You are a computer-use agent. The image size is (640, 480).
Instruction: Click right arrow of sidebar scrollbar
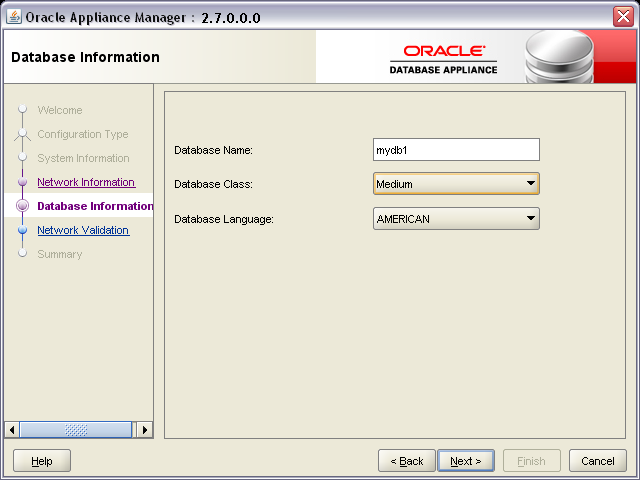(145, 430)
